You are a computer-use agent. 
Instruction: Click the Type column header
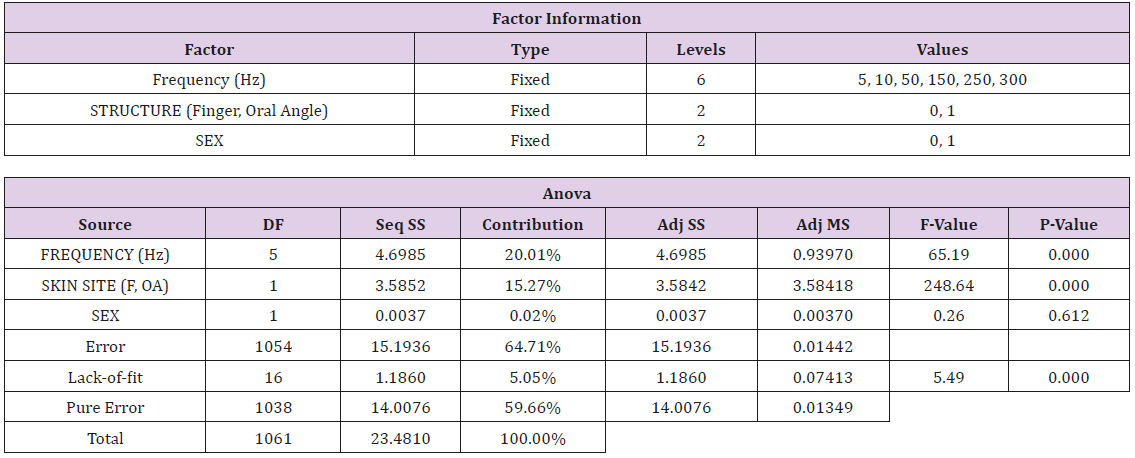pos(530,49)
